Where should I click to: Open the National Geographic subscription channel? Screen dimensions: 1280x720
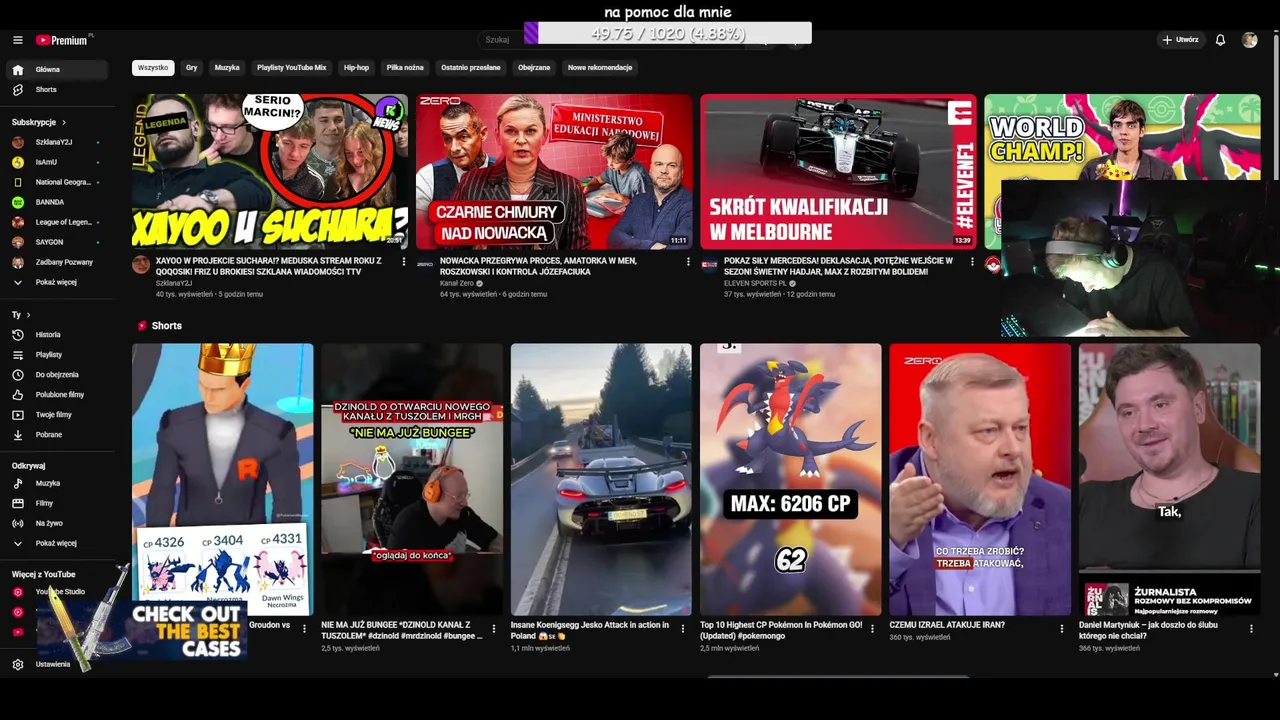click(x=58, y=182)
